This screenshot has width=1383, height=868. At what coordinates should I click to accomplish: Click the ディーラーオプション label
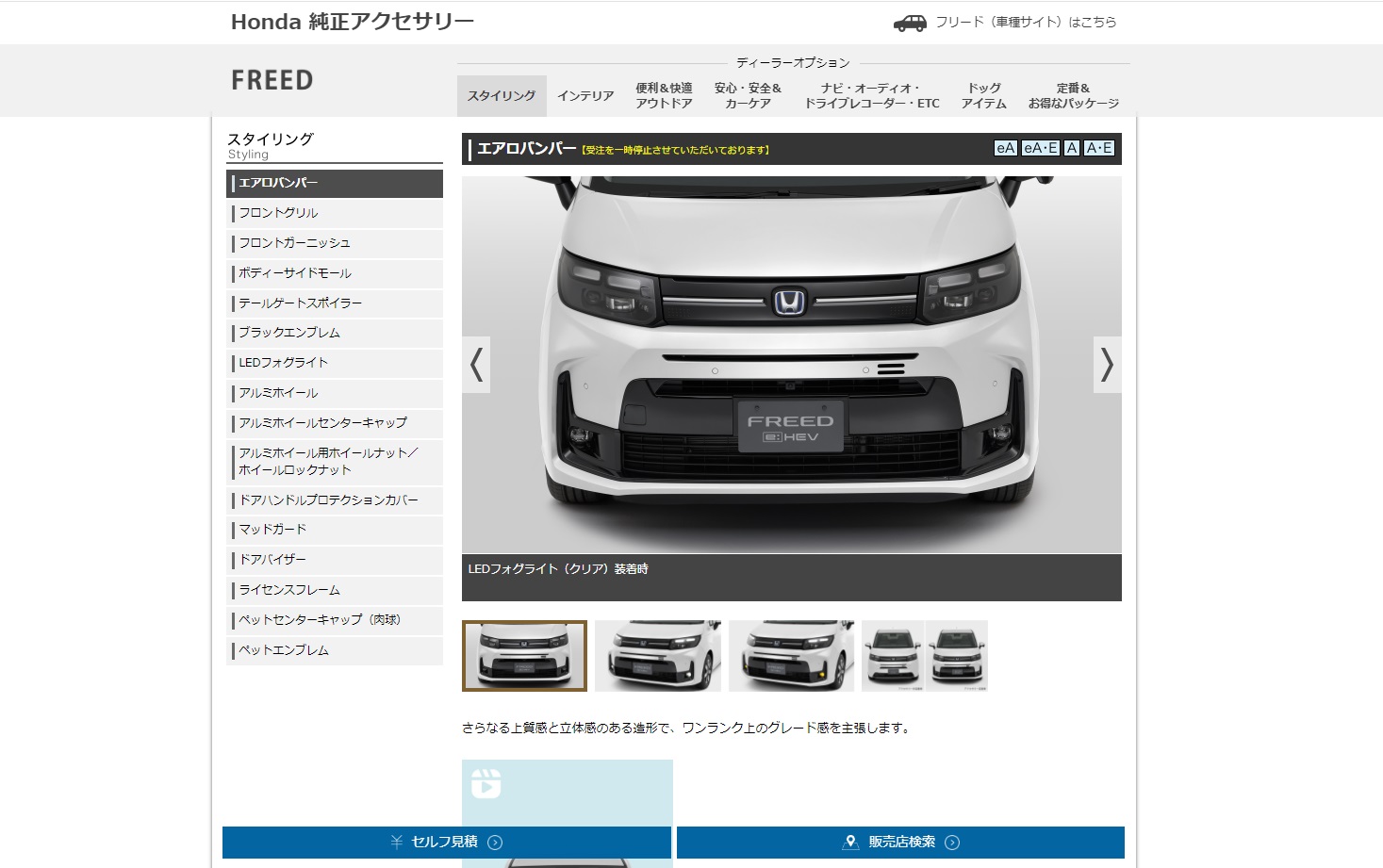(x=793, y=63)
